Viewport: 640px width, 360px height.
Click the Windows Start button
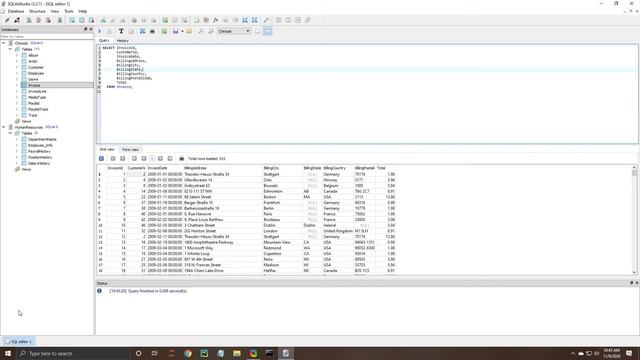pos(8,353)
